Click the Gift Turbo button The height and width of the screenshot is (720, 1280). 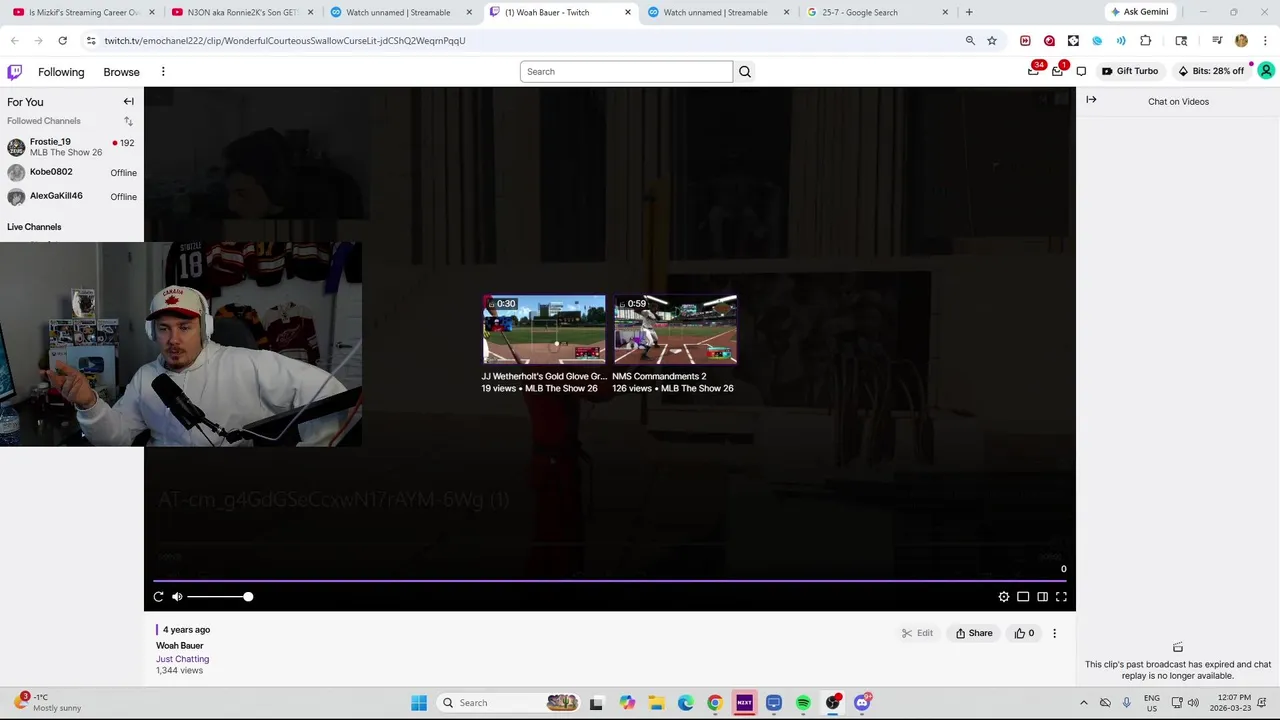[x=1130, y=71]
